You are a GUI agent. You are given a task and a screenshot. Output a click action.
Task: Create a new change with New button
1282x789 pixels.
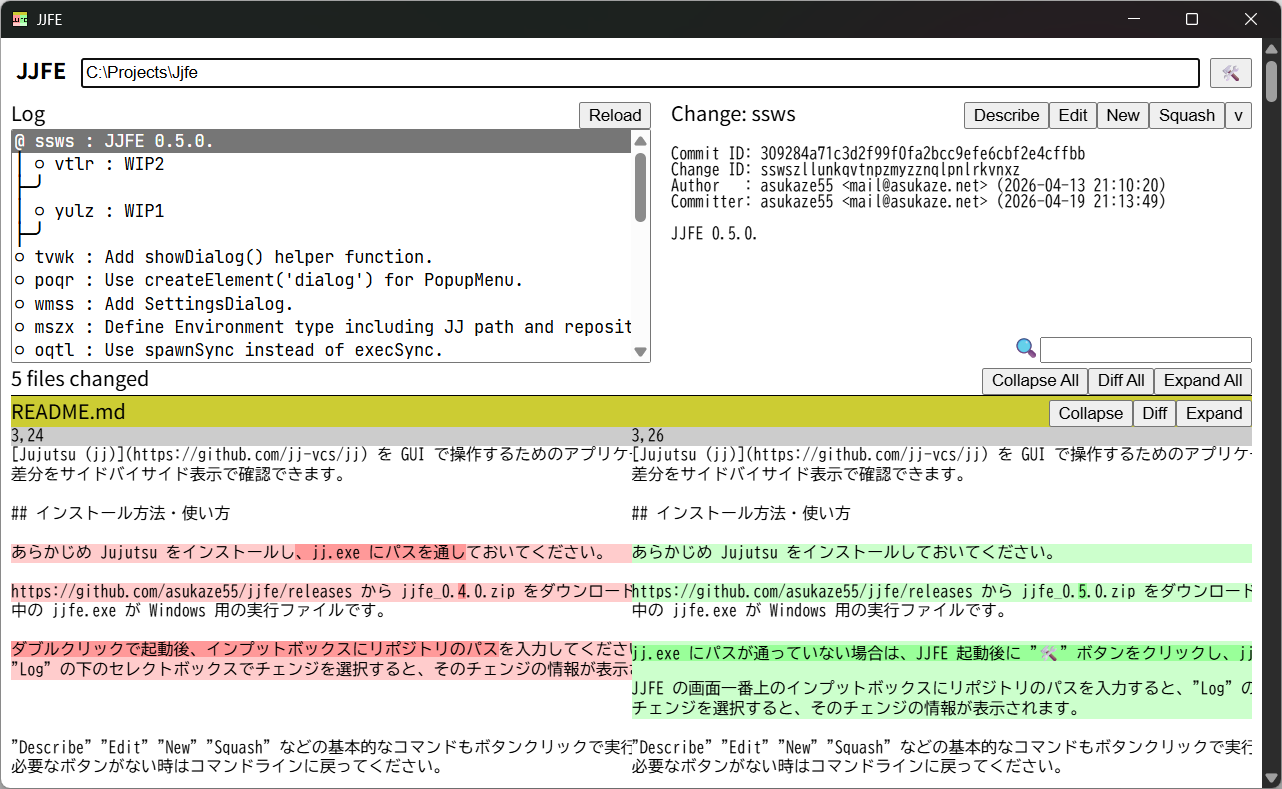pyautogui.click(x=1123, y=115)
